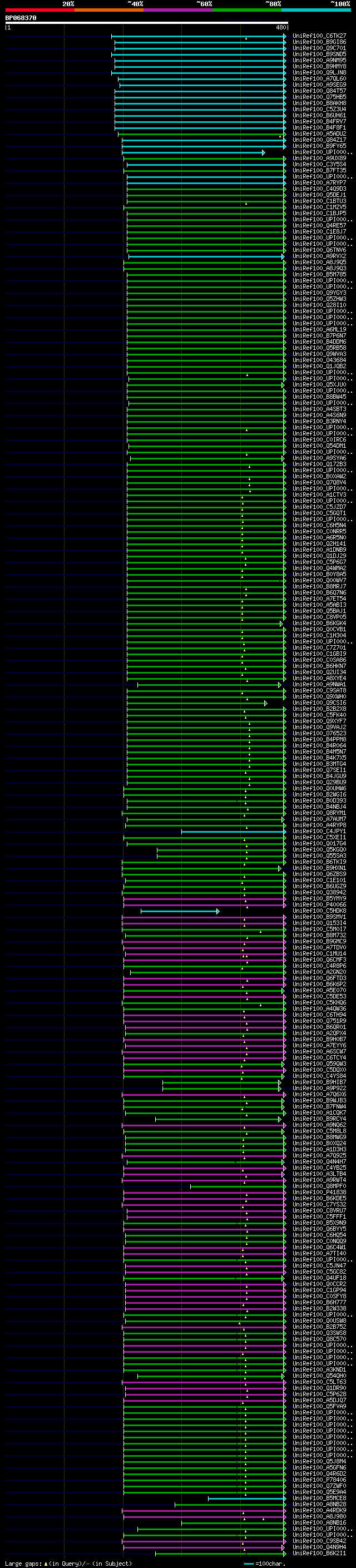Choose the UniRef100_B4FRV7 hit label
The image size is (356, 1568).
(319, 122)
